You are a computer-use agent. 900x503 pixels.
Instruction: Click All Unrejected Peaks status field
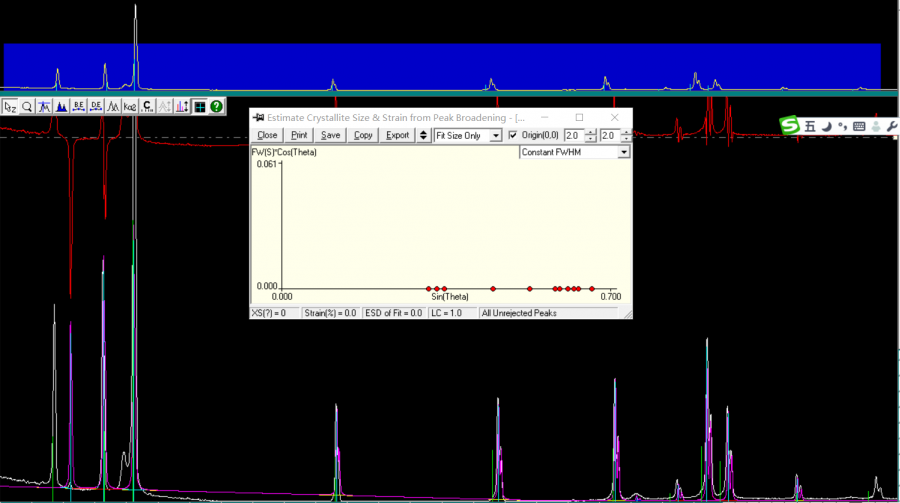pos(519,313)
